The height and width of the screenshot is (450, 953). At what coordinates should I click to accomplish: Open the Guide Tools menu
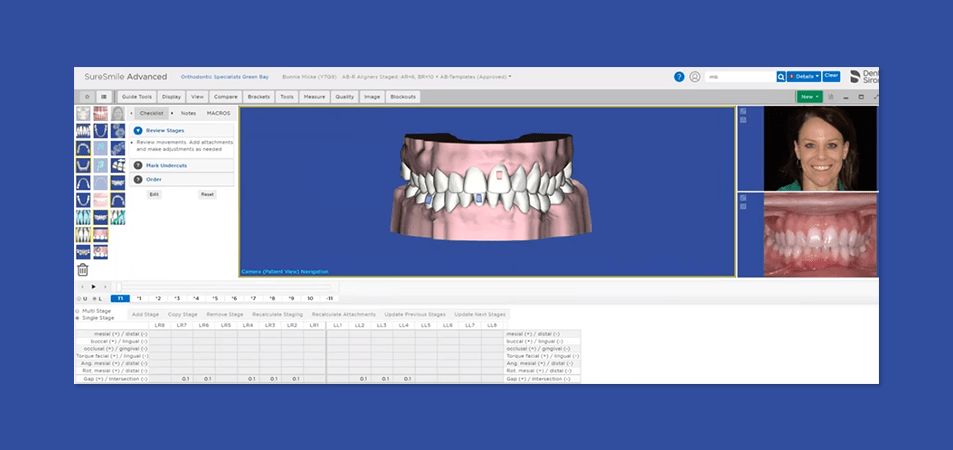(x=137, y=97)
